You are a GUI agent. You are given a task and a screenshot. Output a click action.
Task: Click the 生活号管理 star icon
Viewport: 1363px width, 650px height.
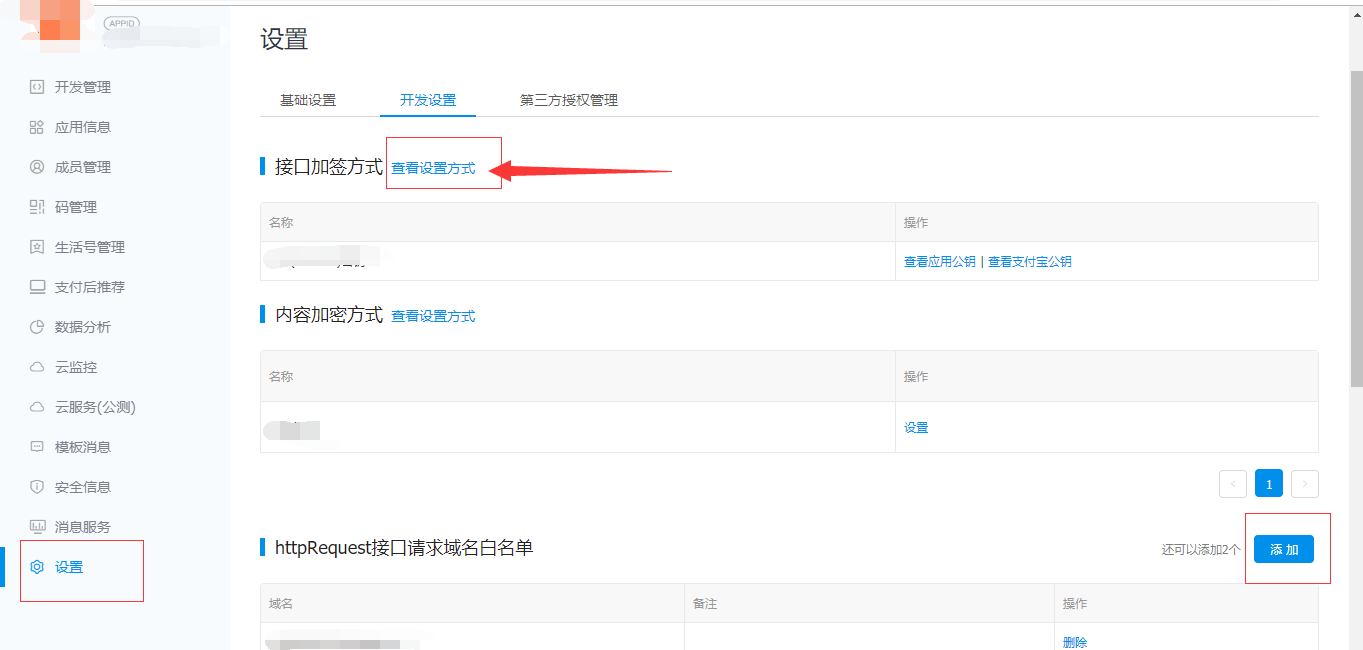click(x=37, y=247)
